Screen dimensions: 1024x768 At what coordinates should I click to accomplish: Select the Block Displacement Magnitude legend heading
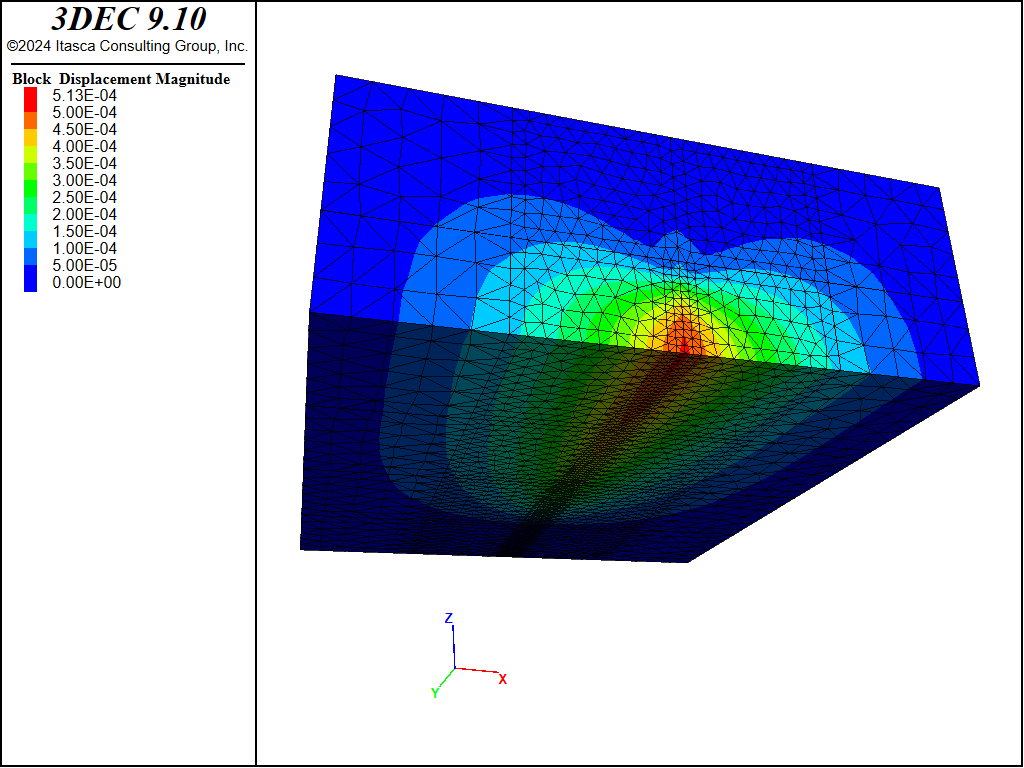(x=121, y=79)
